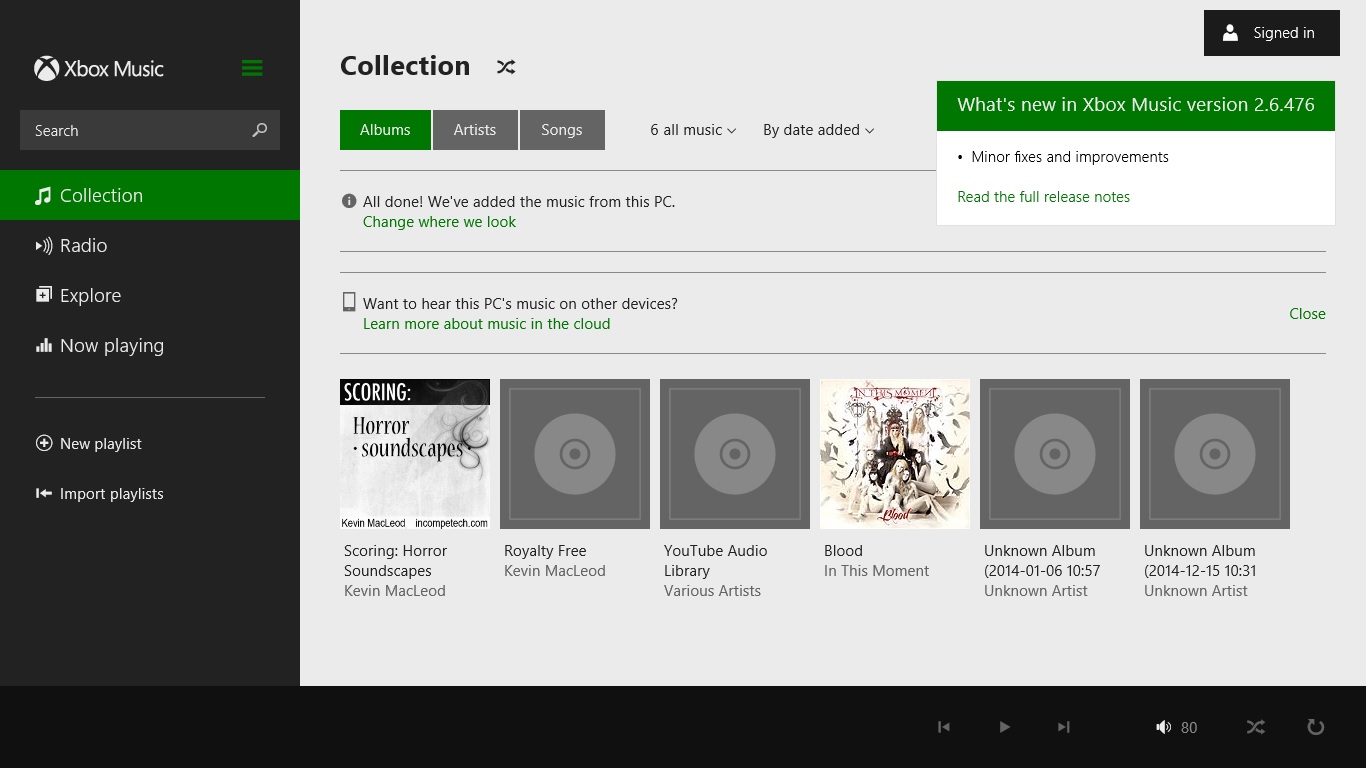The image size is (1366, 768).
Task: Skip to next track
Action: [1063, 727]
